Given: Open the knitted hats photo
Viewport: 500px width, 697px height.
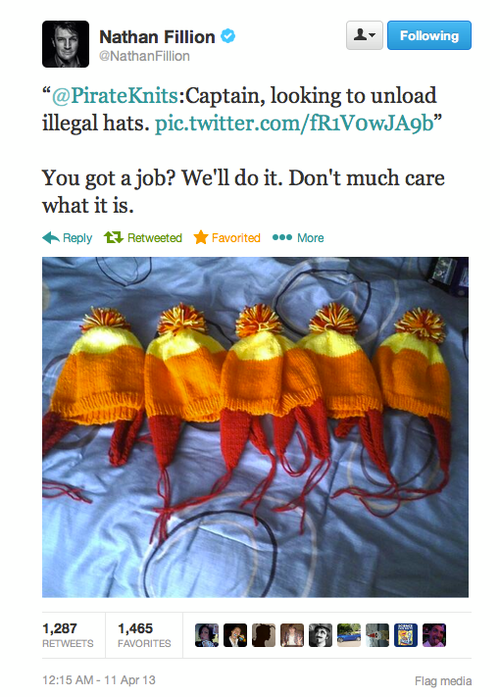Looking at the screenshot, I should tap(255, 427).
